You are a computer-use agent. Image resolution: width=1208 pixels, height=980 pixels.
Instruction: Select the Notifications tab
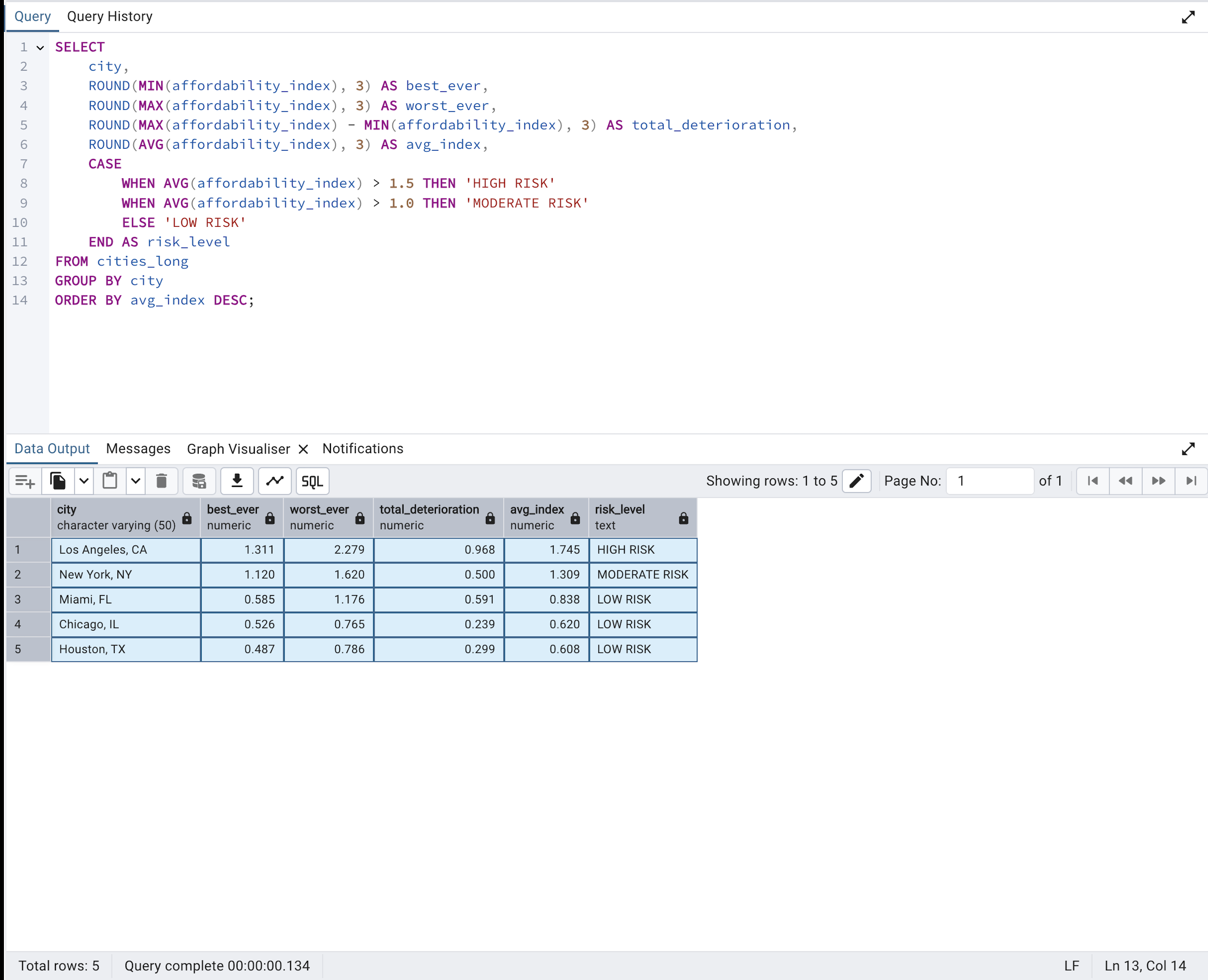point(362,449)
